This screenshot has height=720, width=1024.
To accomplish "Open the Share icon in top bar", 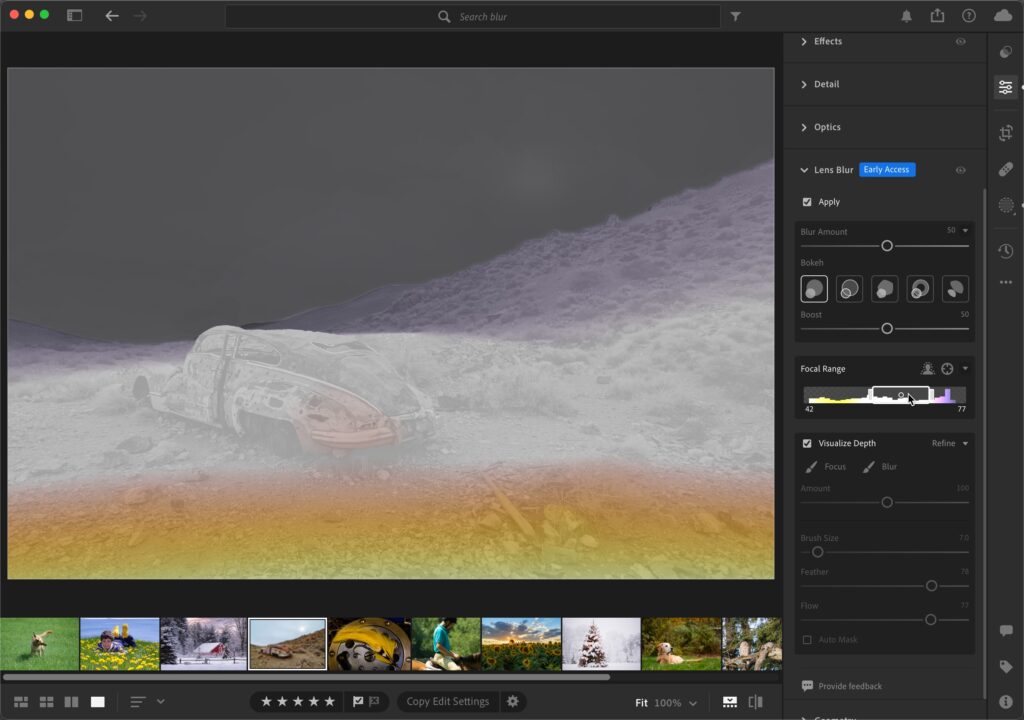I will click(937, 16).
